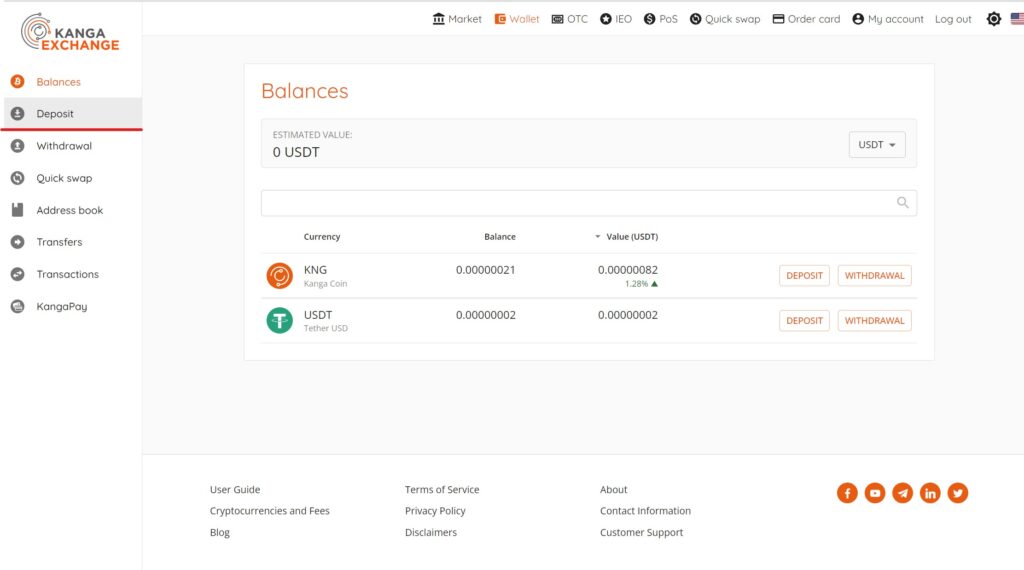Open Terms of Service footer link

point(441,489)
